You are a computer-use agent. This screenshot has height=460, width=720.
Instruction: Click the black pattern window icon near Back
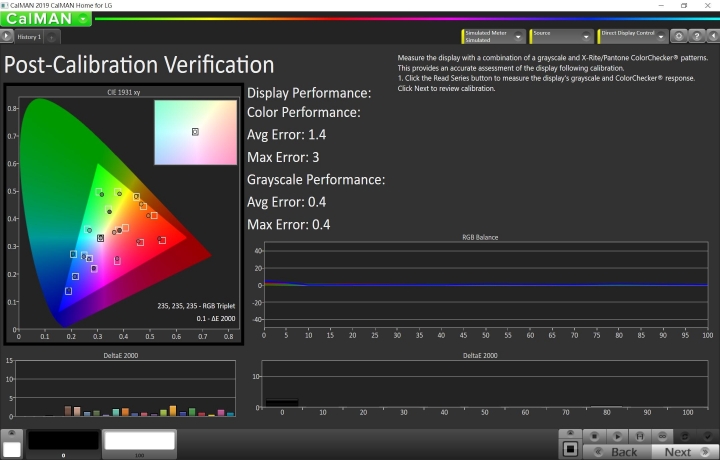[570, 449]
